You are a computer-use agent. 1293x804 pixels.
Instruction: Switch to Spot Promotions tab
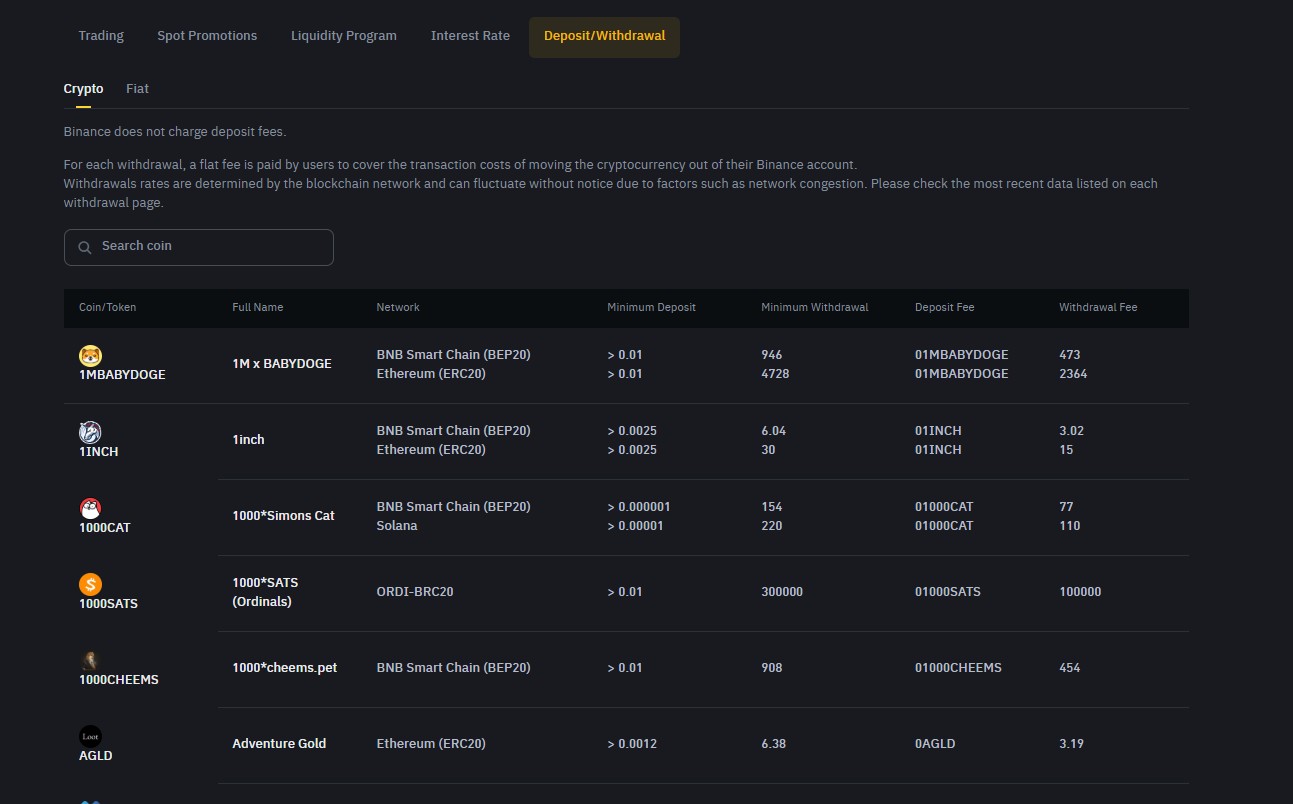(207, 36)
